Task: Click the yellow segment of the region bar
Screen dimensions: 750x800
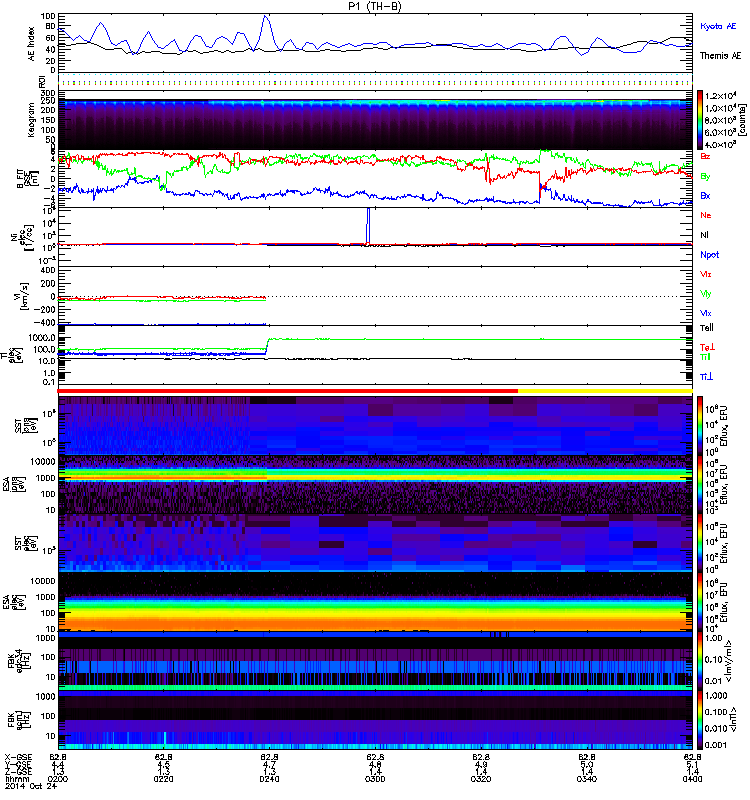Action: [x=605, y=391]
